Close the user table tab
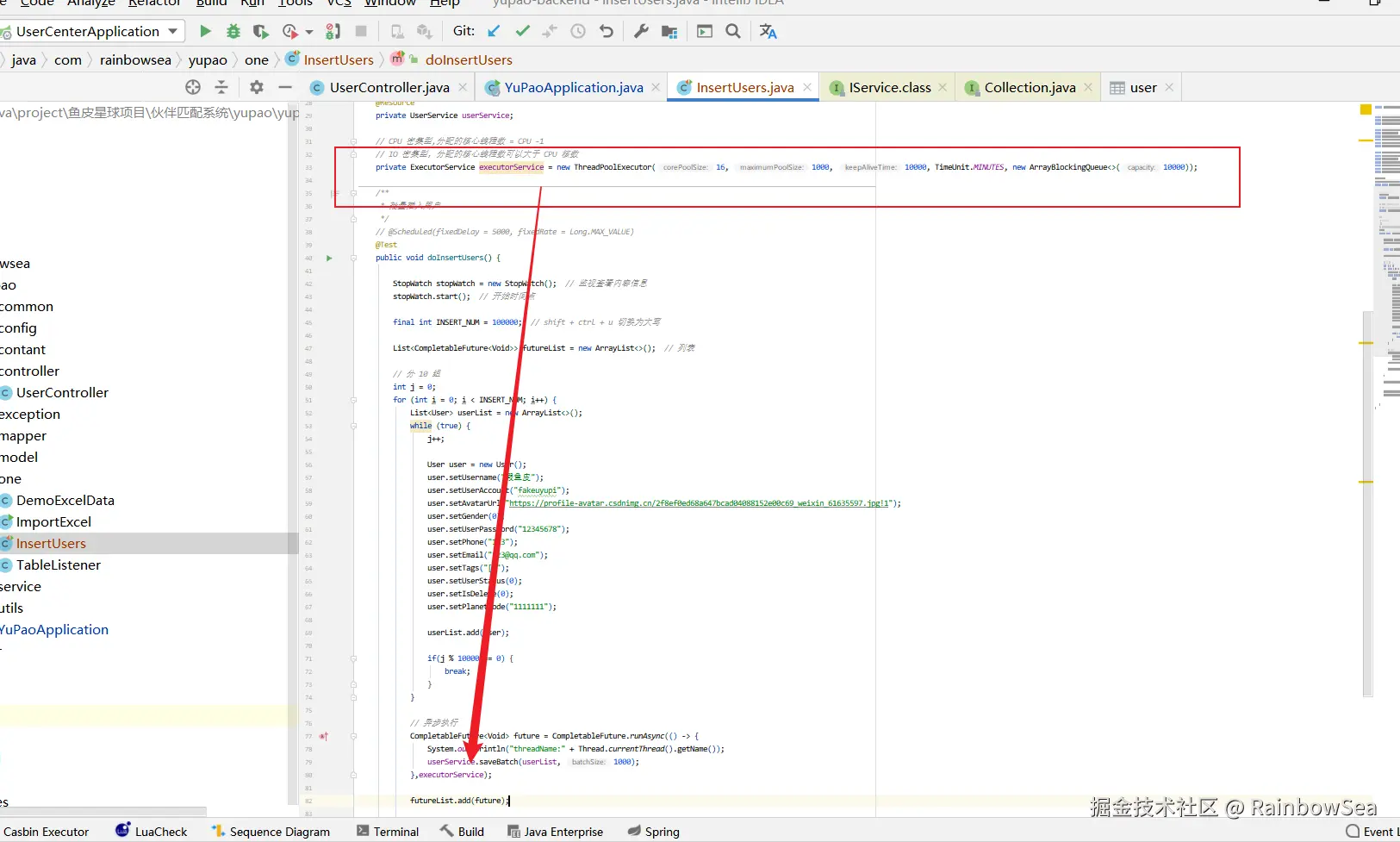The image size is (1400, 842). coord(1169,87)
